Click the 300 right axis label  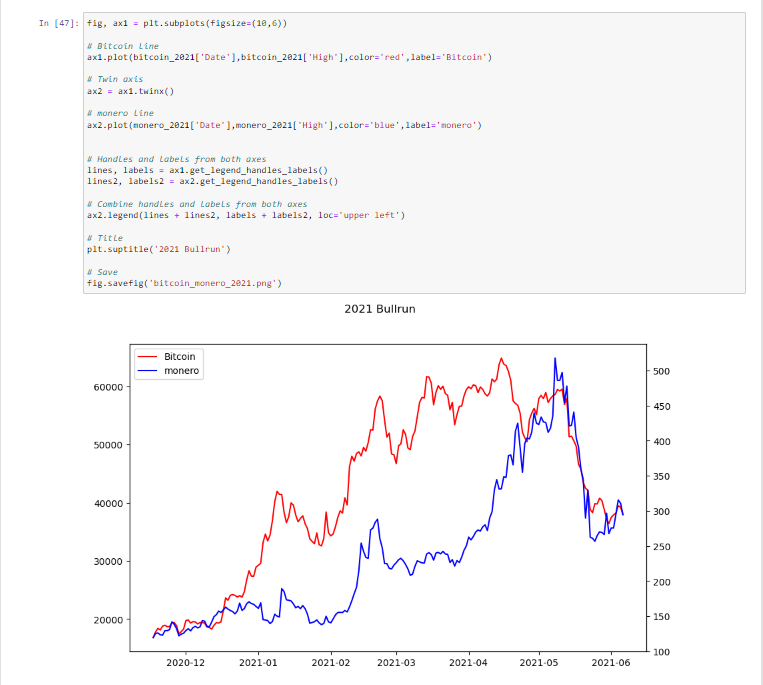[x=661, y=512]
